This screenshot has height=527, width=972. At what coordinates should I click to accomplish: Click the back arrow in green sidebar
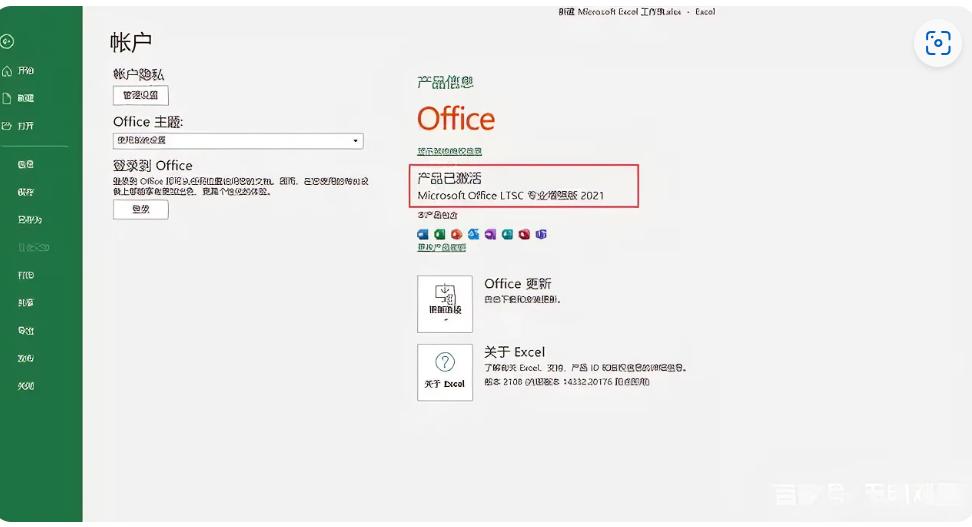coord(7,42)
